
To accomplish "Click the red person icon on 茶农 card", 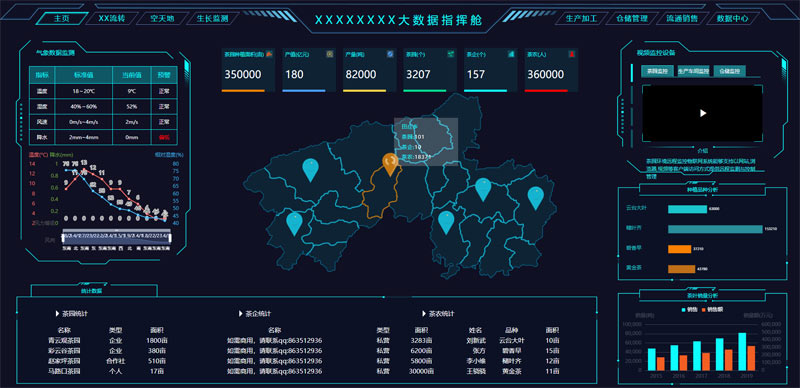I will (x=572, y=53).
